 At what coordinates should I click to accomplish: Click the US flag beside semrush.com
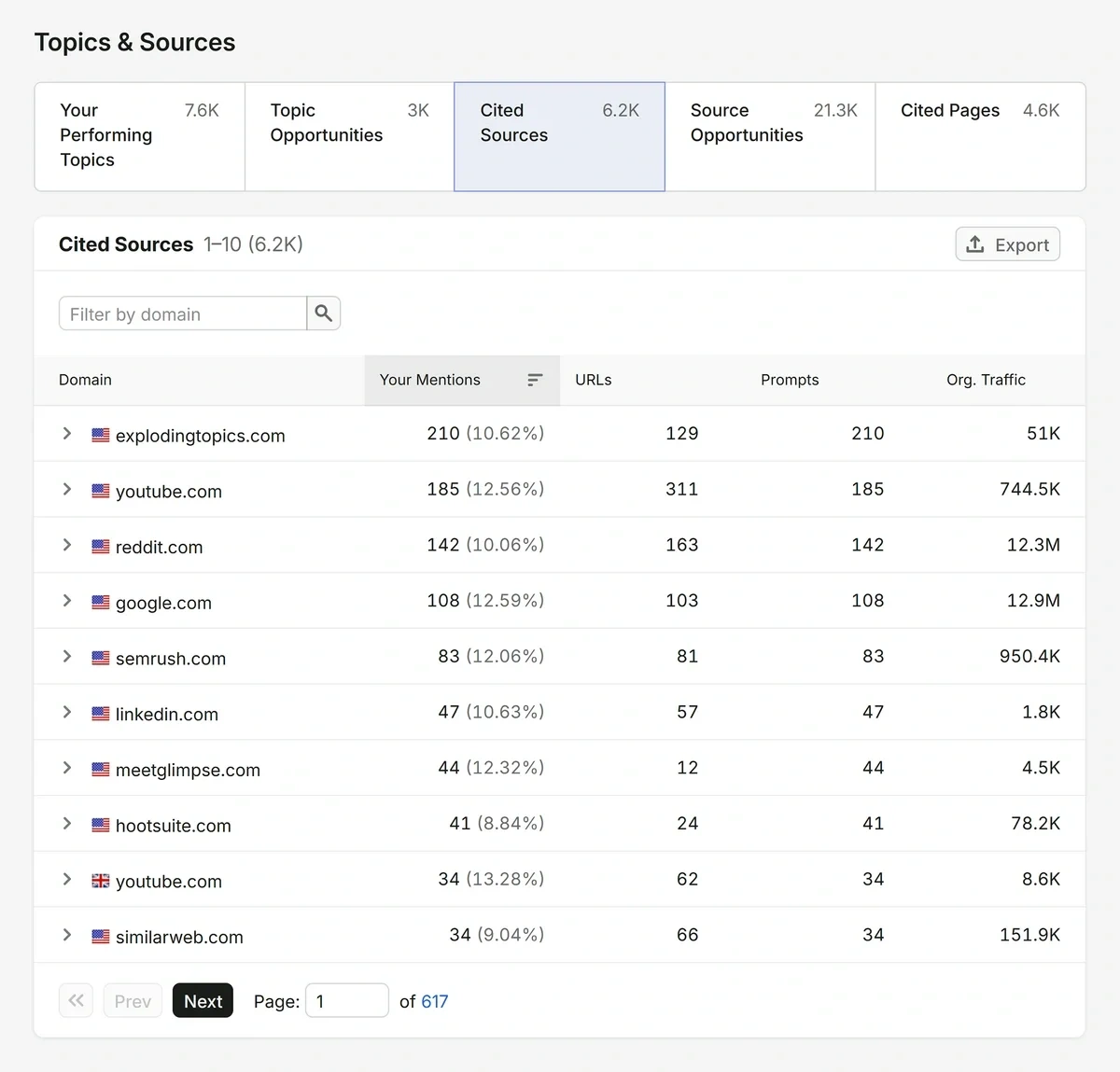(101, 658)
